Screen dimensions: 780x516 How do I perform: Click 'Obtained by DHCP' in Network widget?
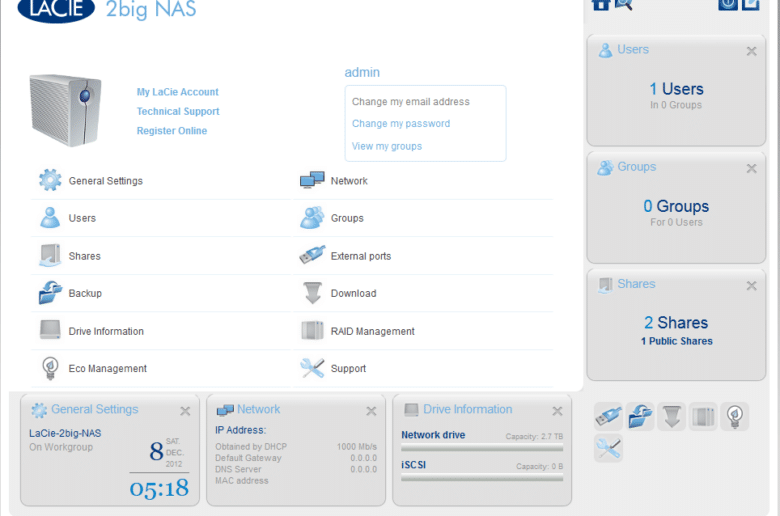pos(251,446)
